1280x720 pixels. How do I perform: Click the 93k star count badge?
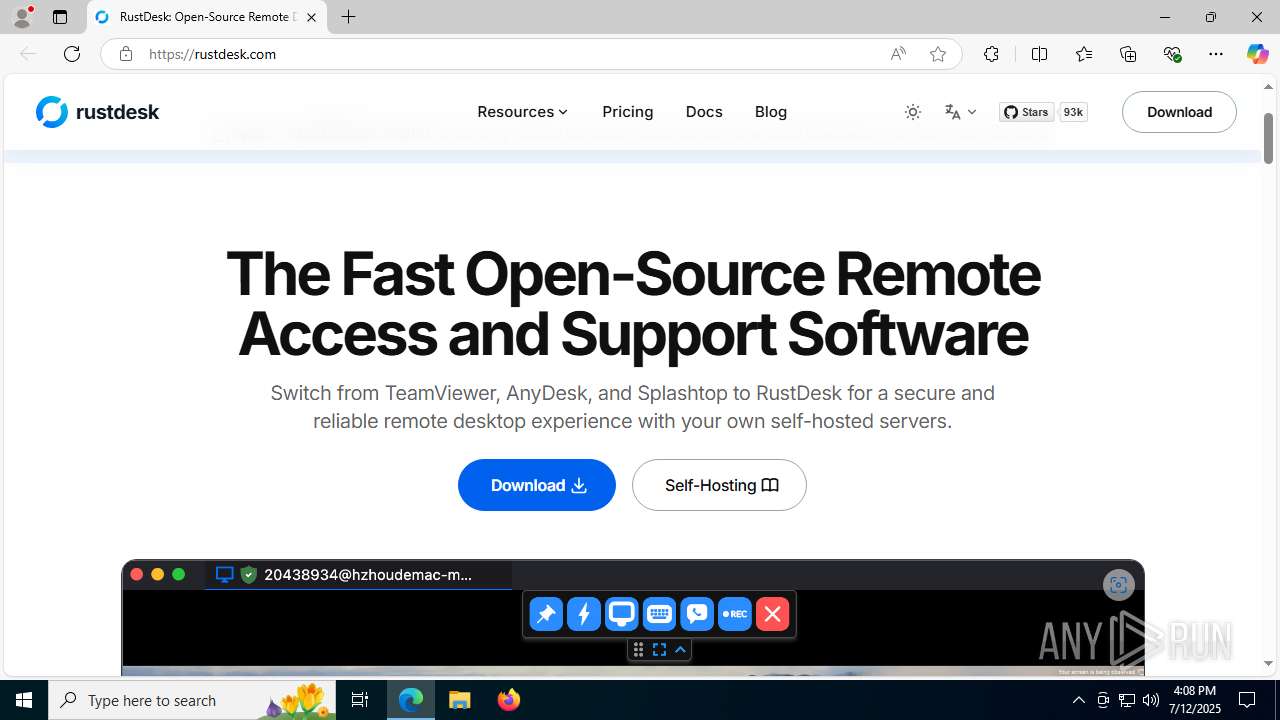(x=1073, y=112)
